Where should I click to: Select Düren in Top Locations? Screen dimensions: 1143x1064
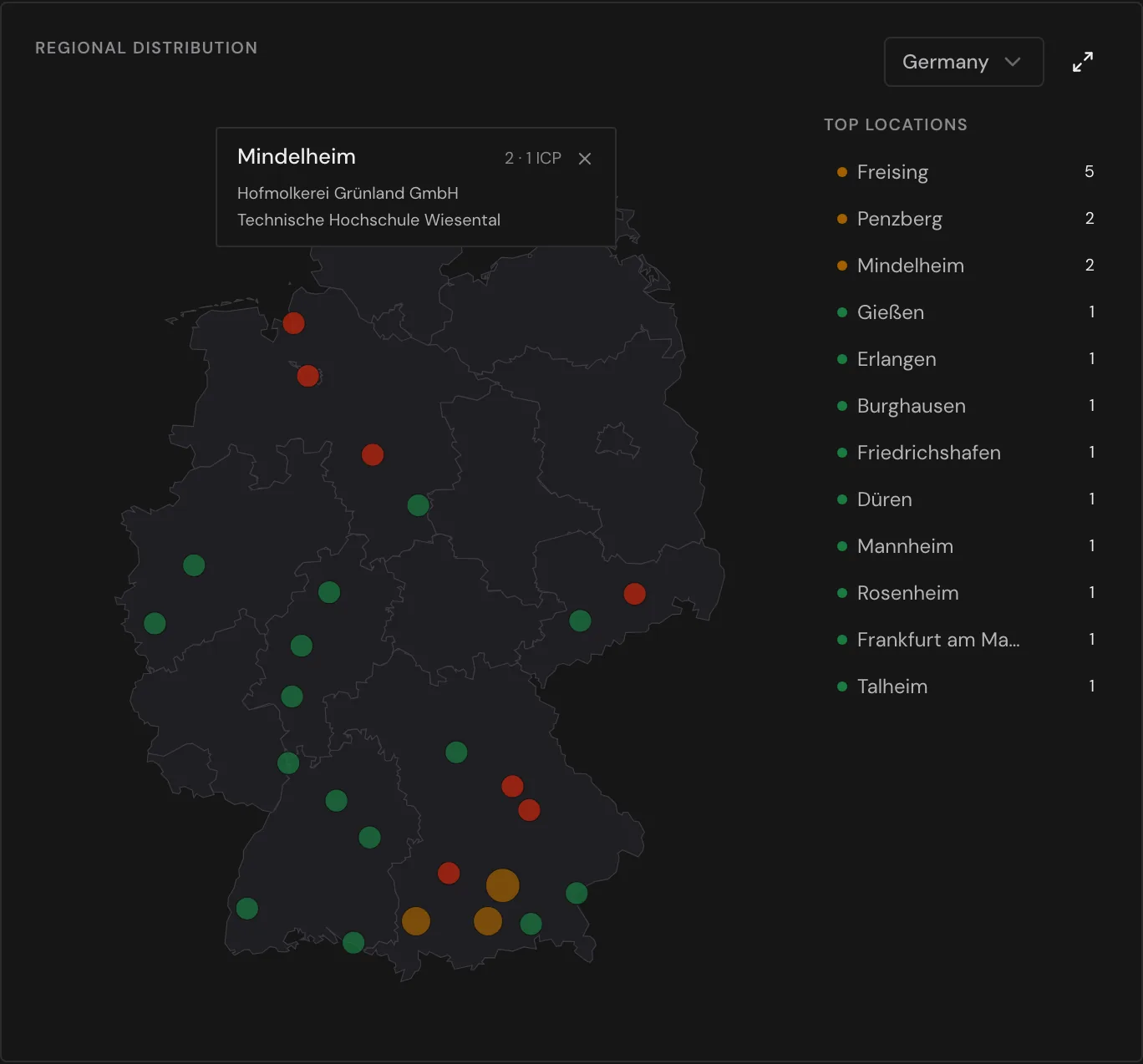pyautogui.click(x=965, y=499)
